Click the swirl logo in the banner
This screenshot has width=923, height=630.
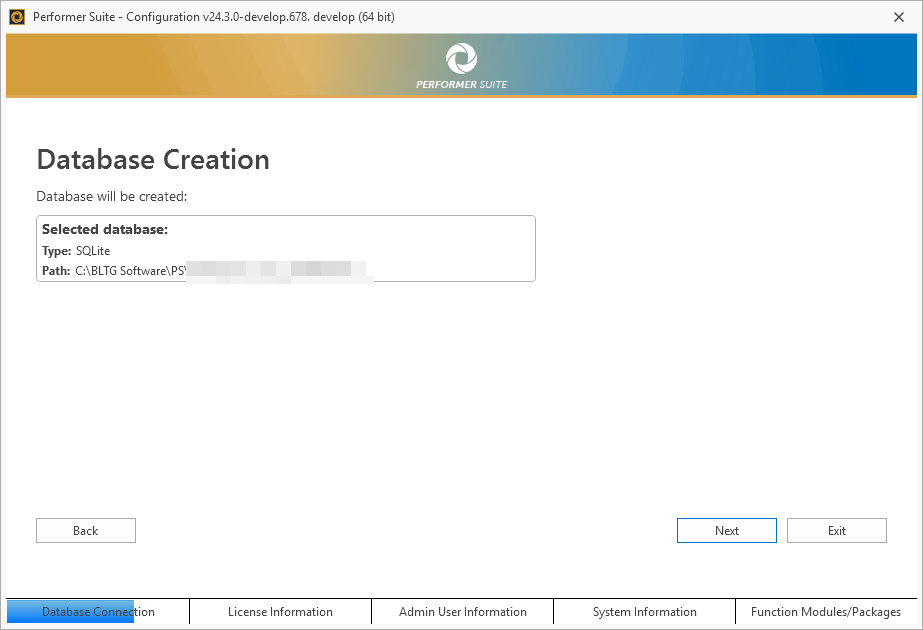461,58
